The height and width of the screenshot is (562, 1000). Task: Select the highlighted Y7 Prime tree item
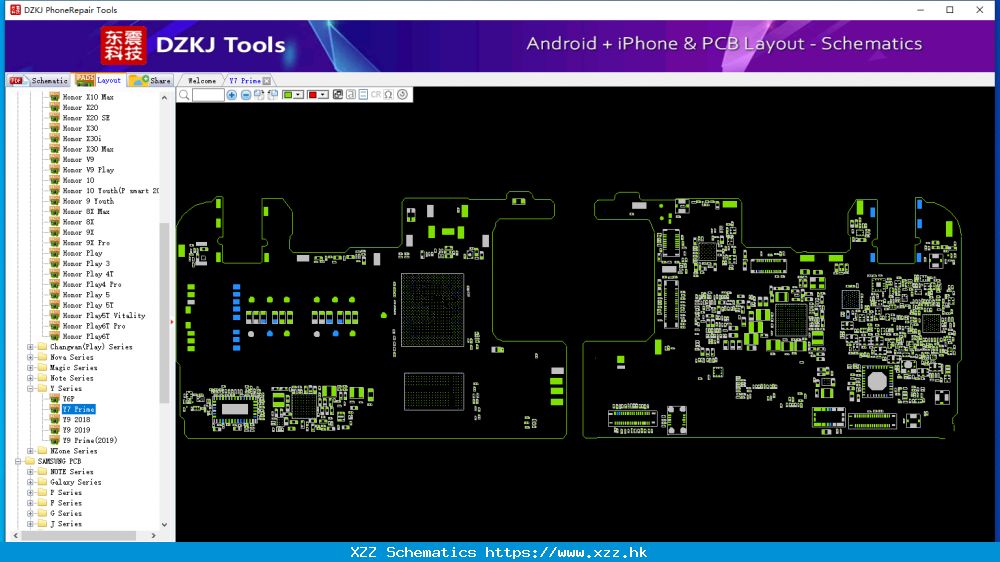tap(78, 409)
